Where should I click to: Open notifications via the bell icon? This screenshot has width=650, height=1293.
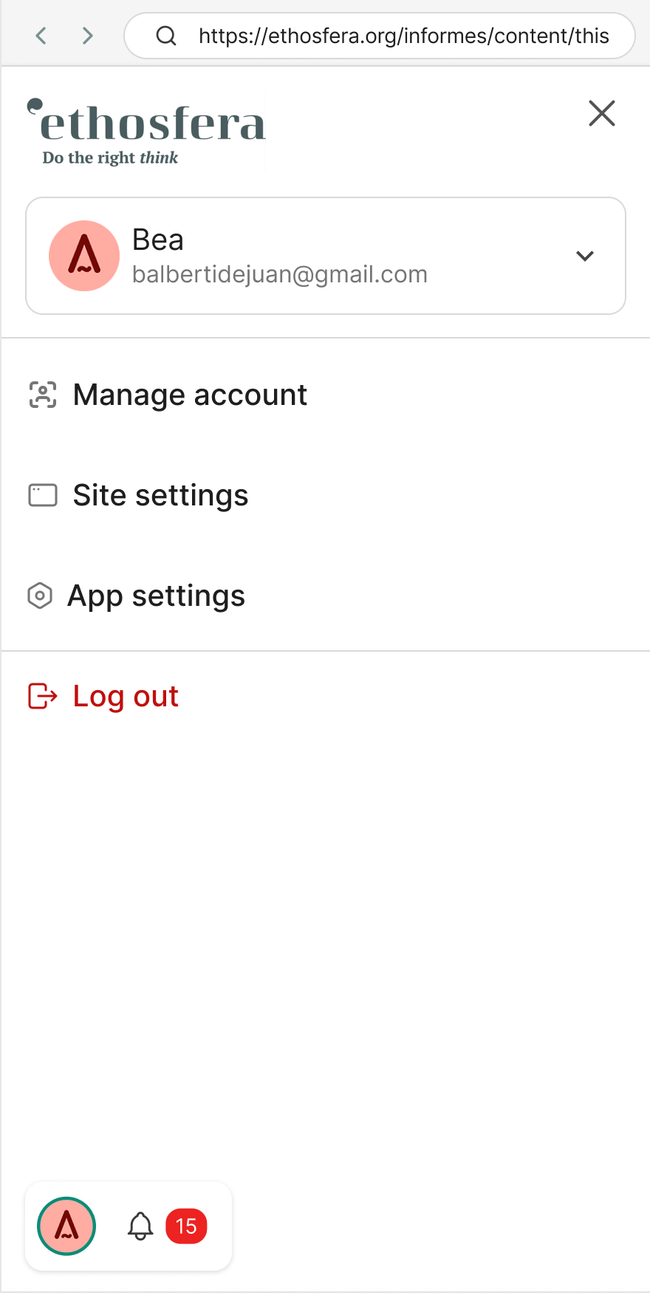tap(141, 1226)
